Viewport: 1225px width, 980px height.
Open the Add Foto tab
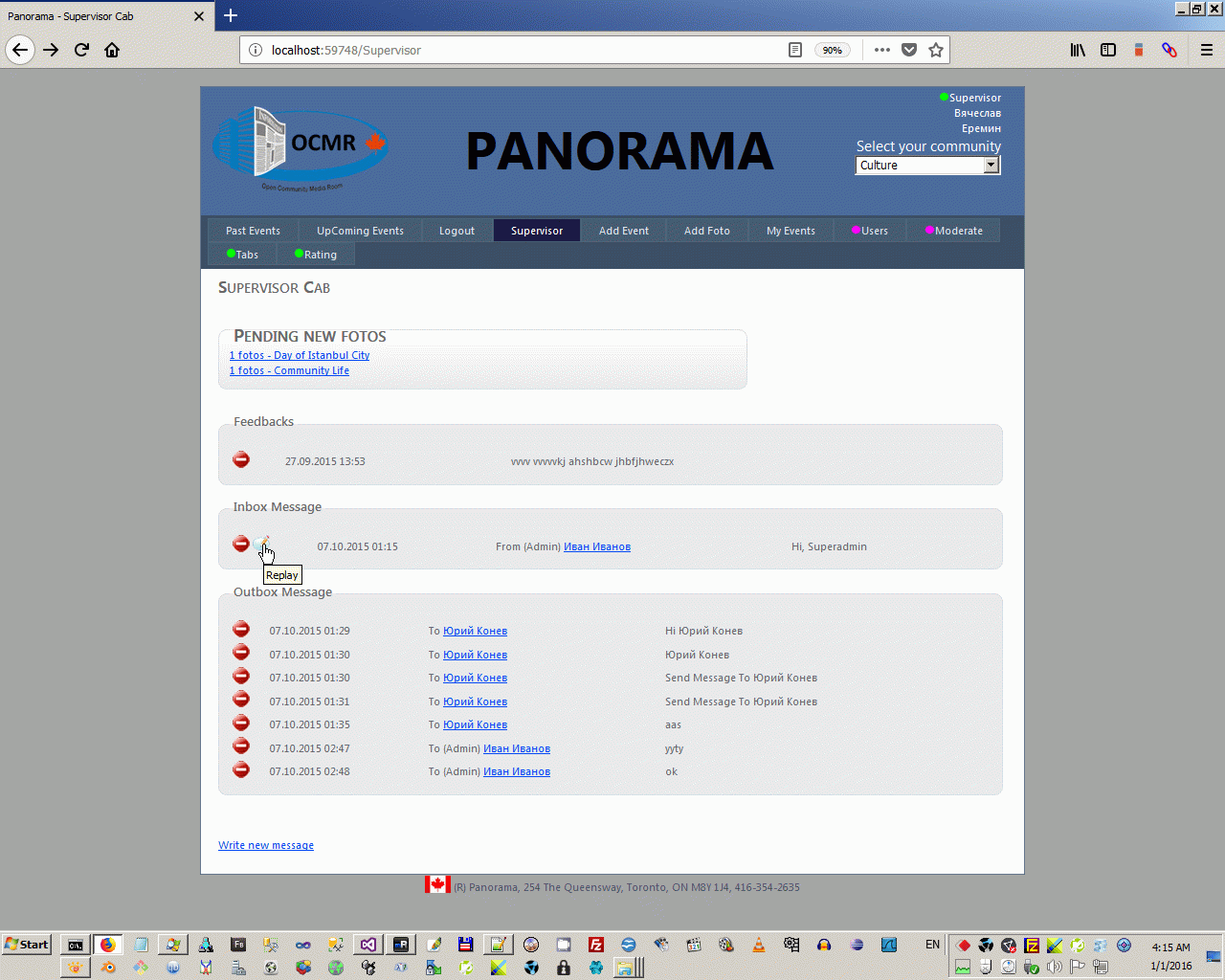point(707,231)
